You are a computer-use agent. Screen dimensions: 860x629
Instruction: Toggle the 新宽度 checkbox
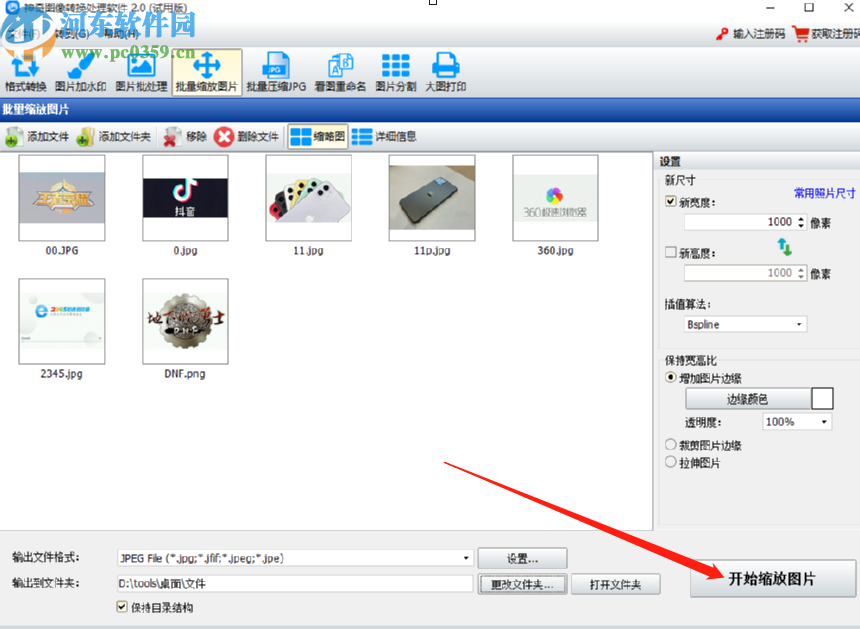tap(670, 201)
